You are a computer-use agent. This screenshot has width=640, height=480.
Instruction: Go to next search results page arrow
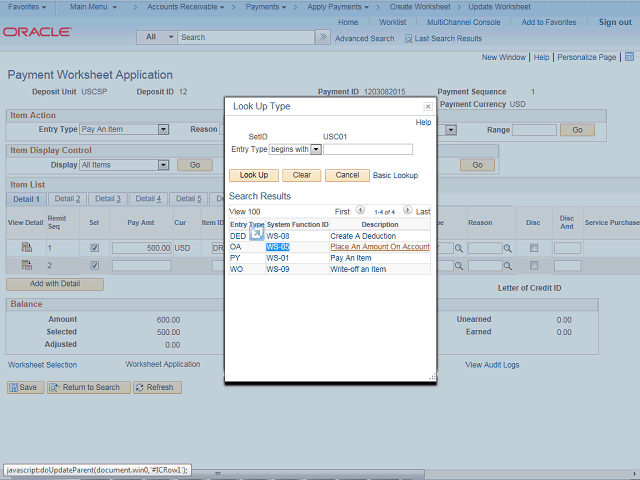pos(408,211)
